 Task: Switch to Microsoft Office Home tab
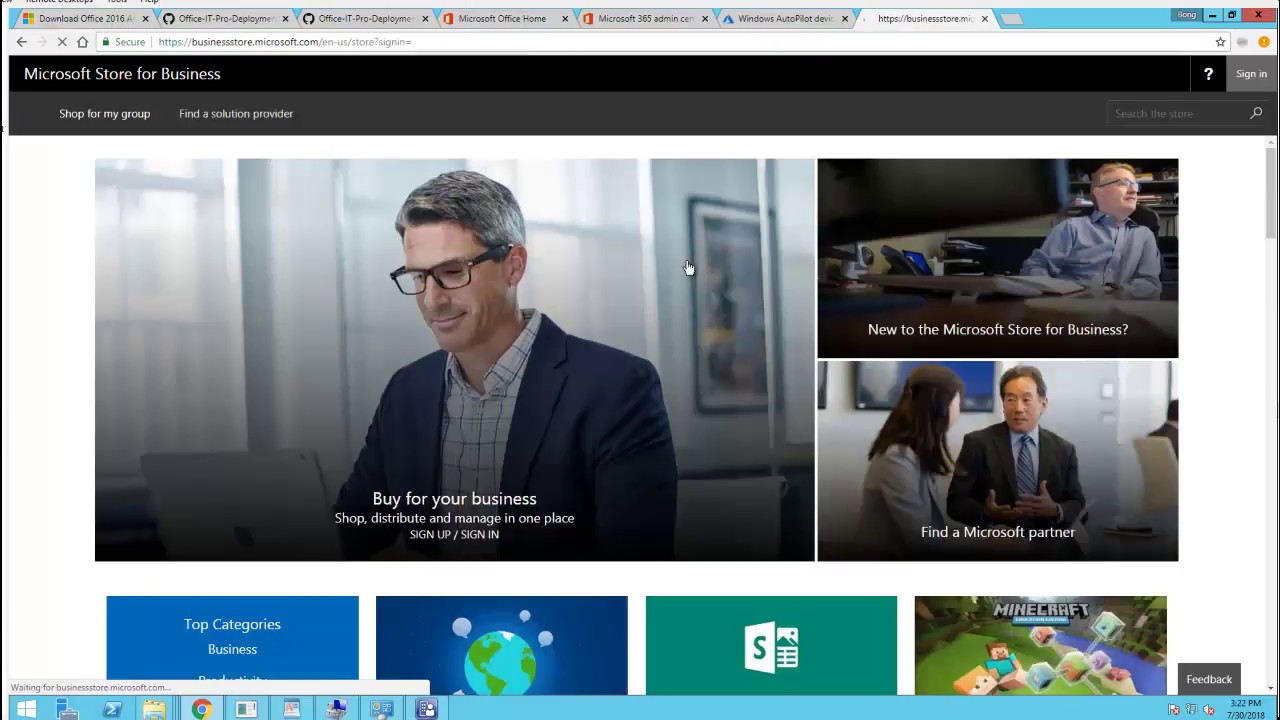point(502,18)
